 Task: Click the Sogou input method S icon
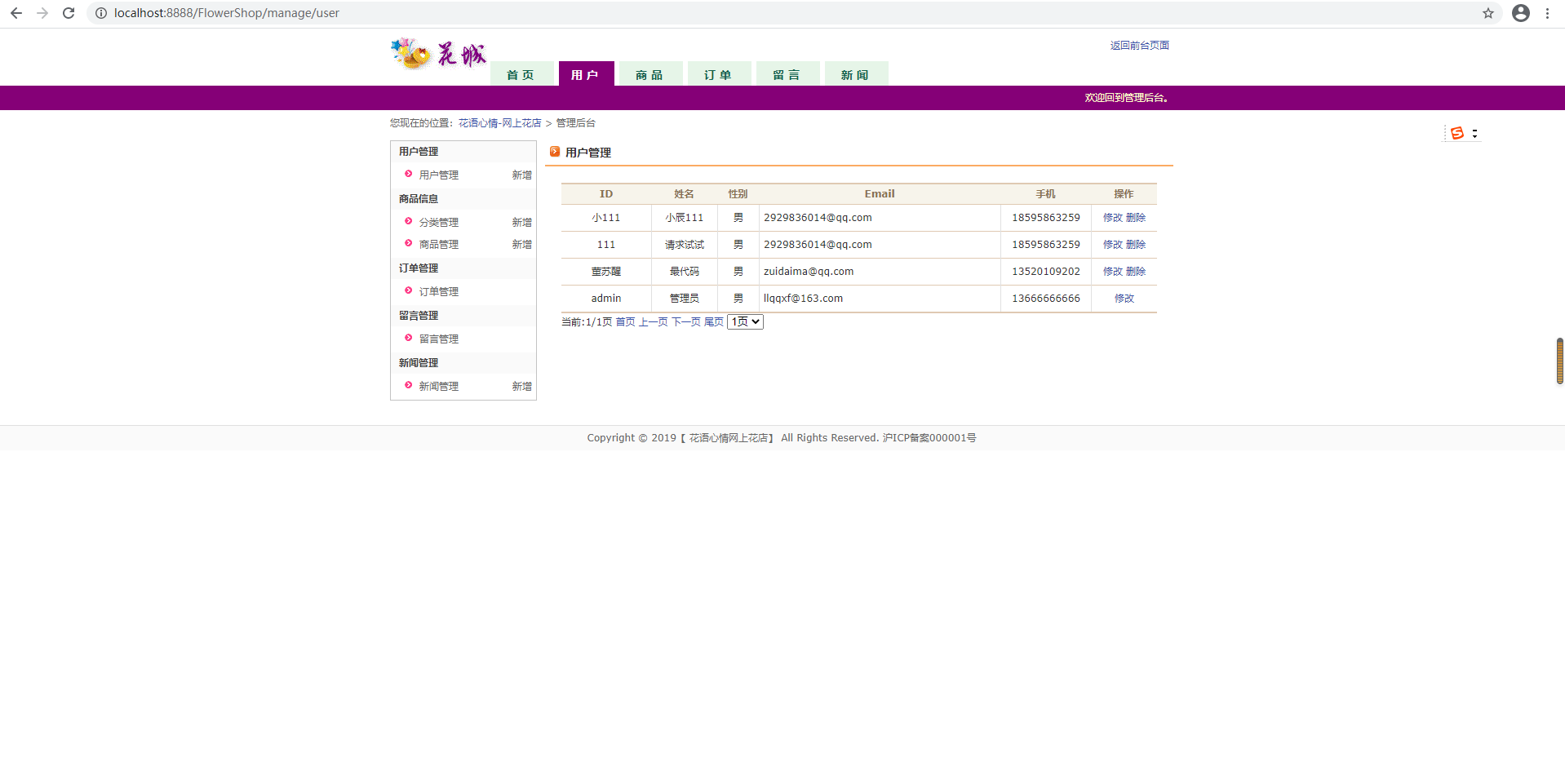pyautogui.click(x=1457, y=133)
